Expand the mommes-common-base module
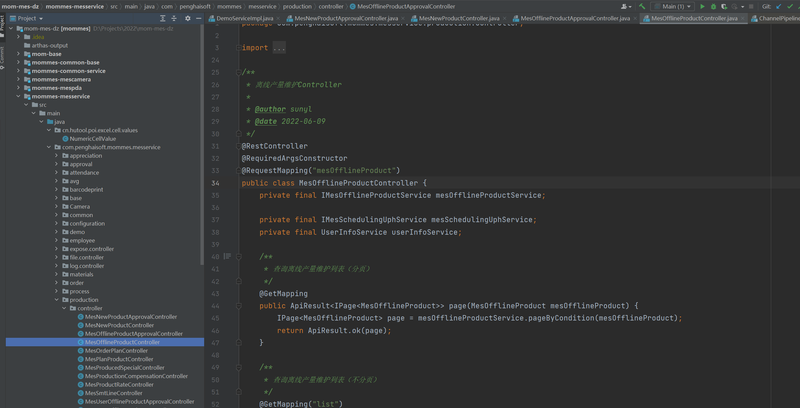Screen dimensions: 800x408 [19, 62]
